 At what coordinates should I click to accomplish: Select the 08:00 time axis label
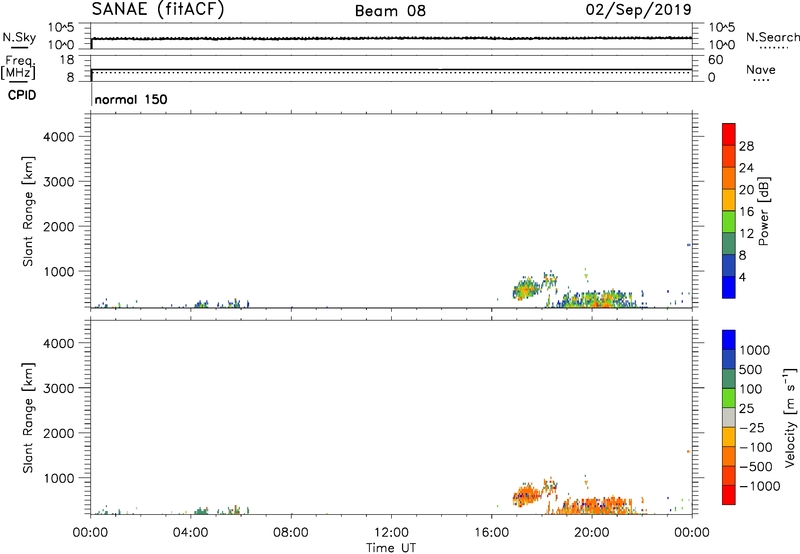pos(291,533)
